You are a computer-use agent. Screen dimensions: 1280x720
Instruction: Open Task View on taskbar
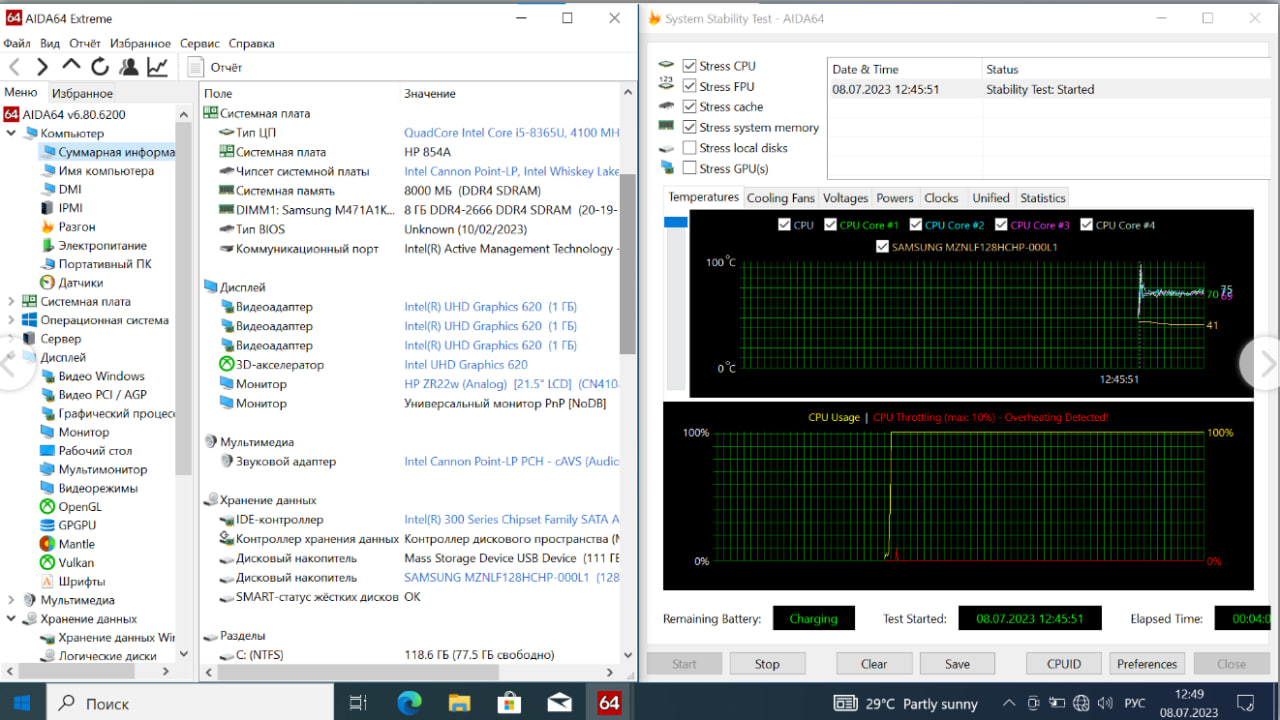(358, 703)
